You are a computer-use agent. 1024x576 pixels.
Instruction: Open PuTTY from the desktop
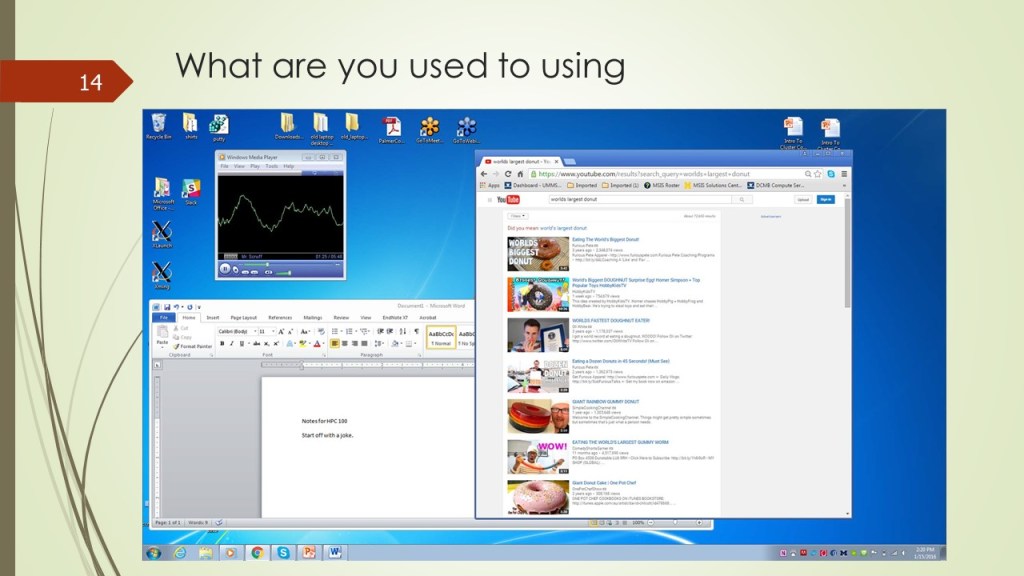218,127
